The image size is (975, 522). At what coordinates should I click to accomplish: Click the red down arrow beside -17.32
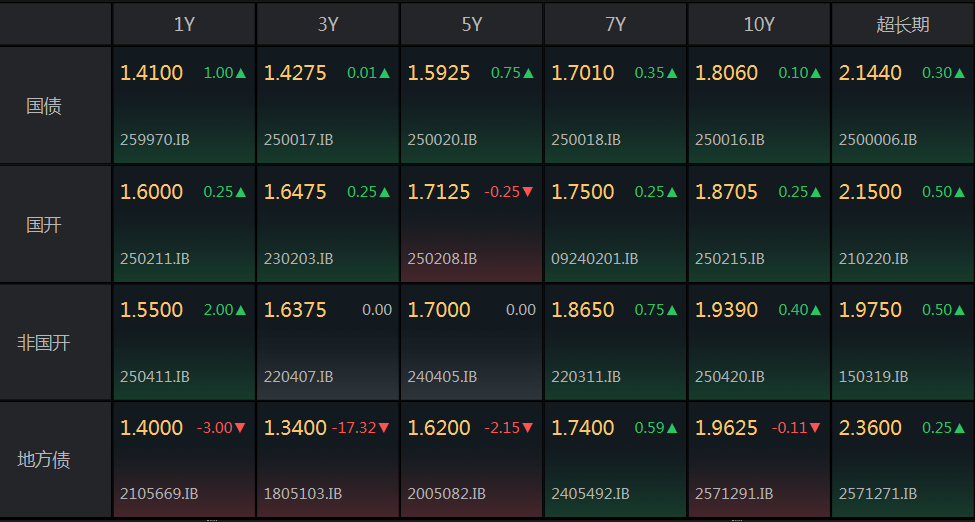click(384, 428)
